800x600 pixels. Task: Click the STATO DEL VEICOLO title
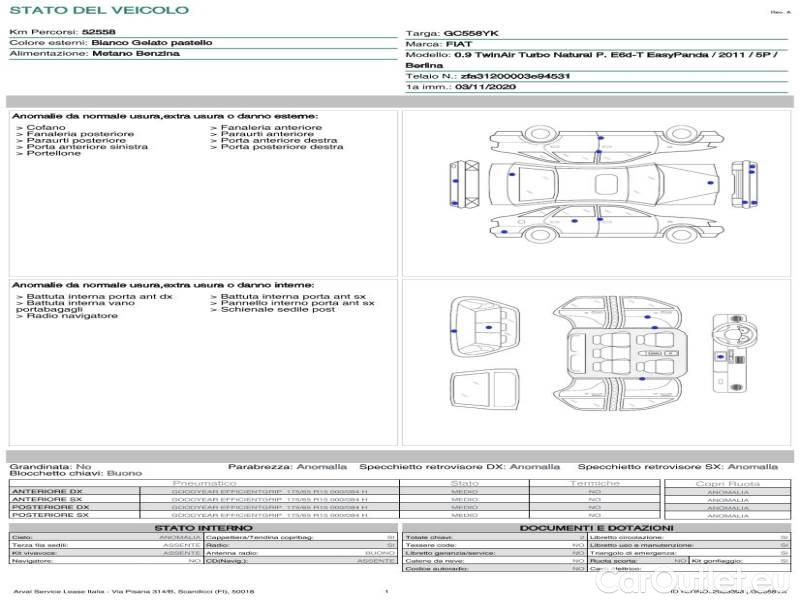99,10
